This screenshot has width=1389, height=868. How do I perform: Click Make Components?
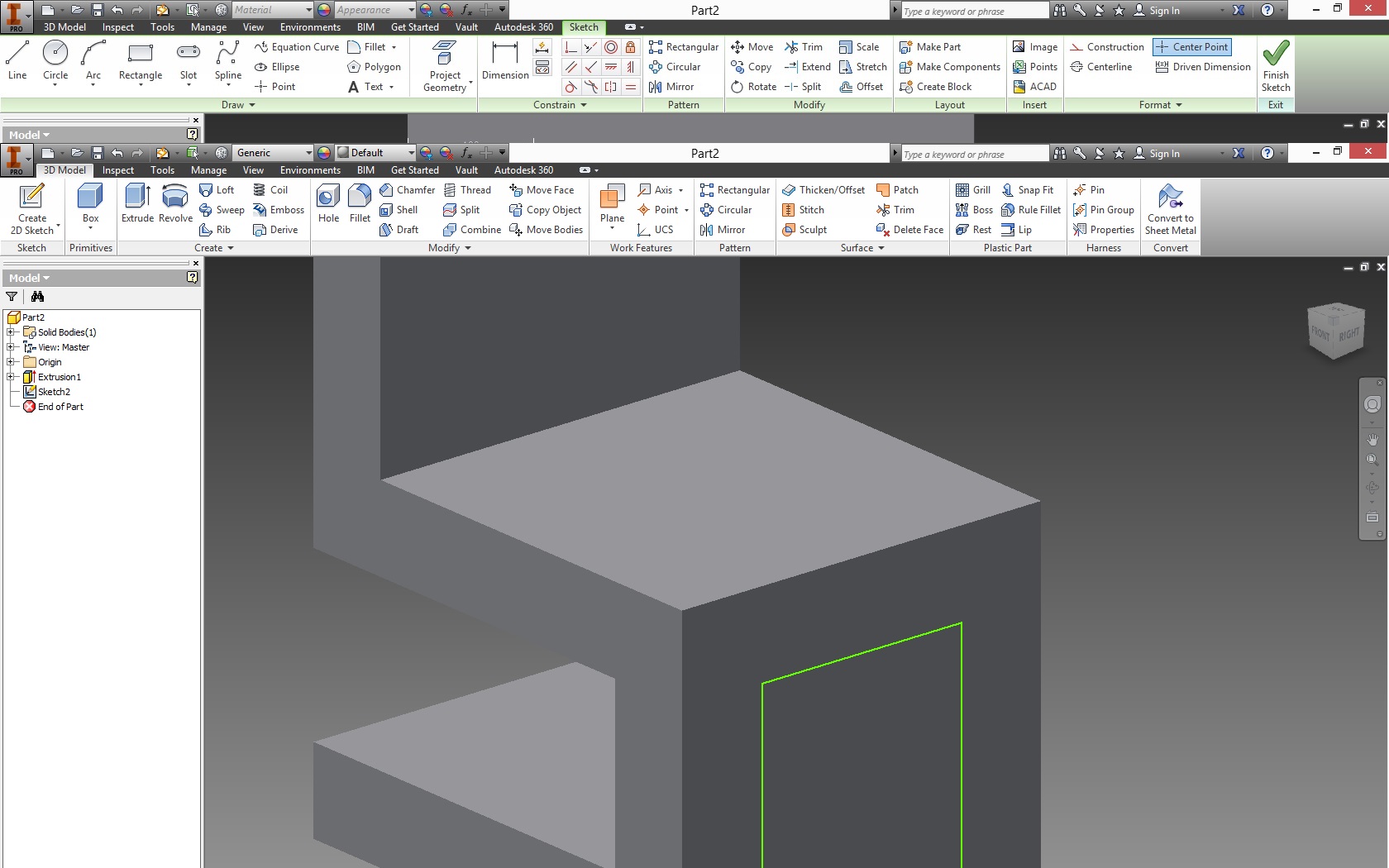coord(950,67)
